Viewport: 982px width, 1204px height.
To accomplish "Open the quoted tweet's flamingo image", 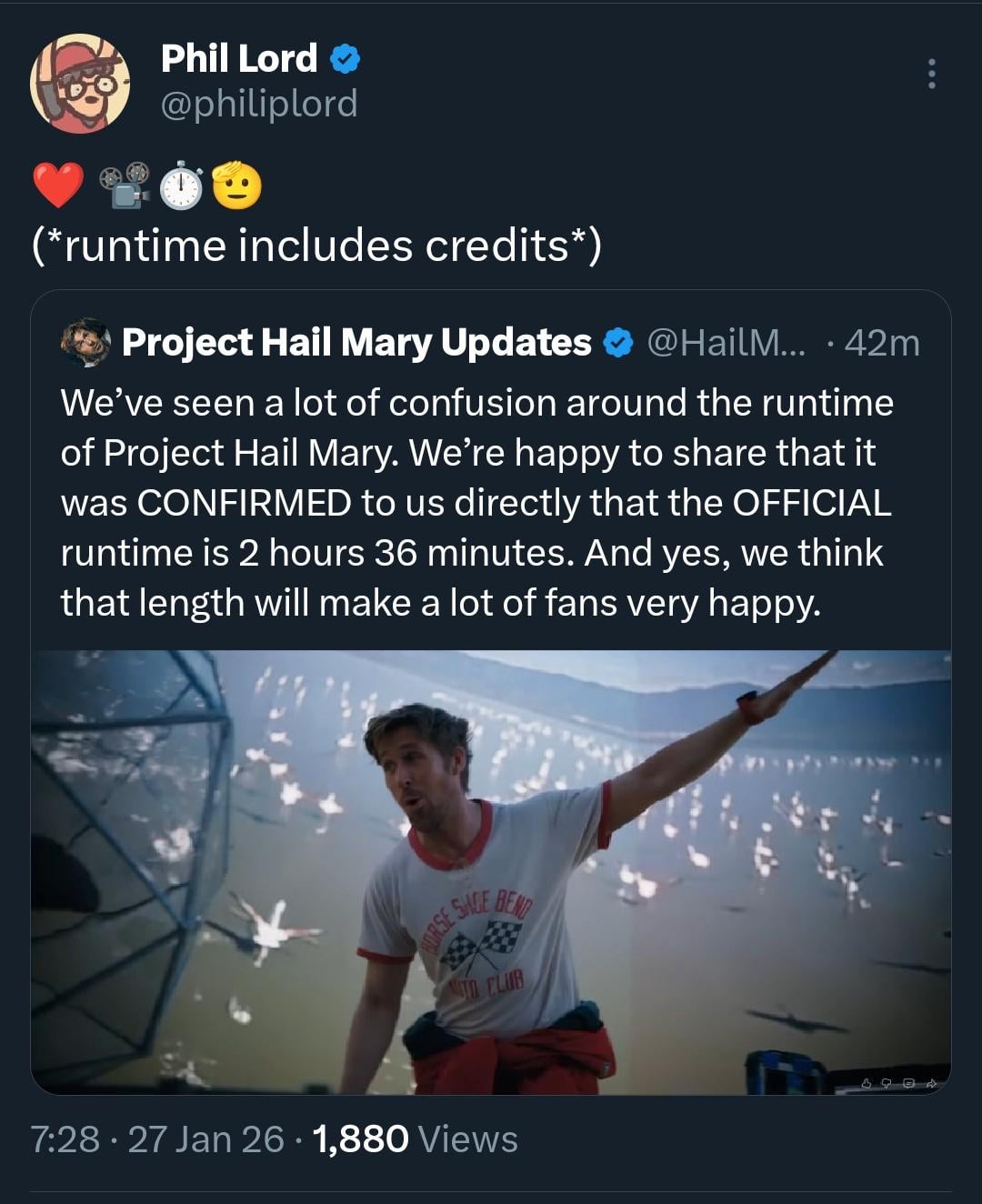I will tap(491, 871).
